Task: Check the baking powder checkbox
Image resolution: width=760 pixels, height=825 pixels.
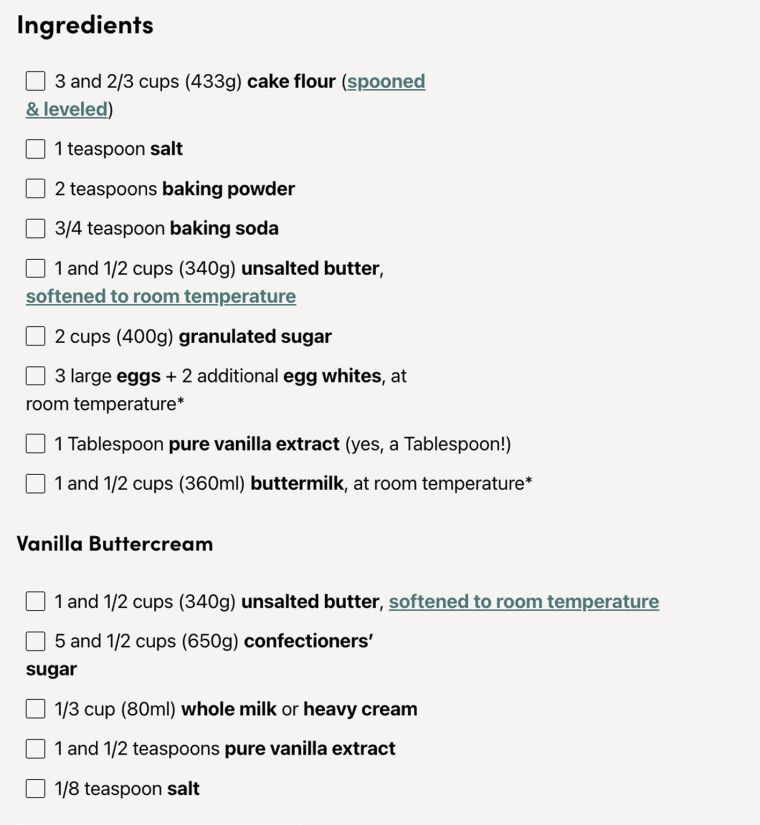Action: 35,188
